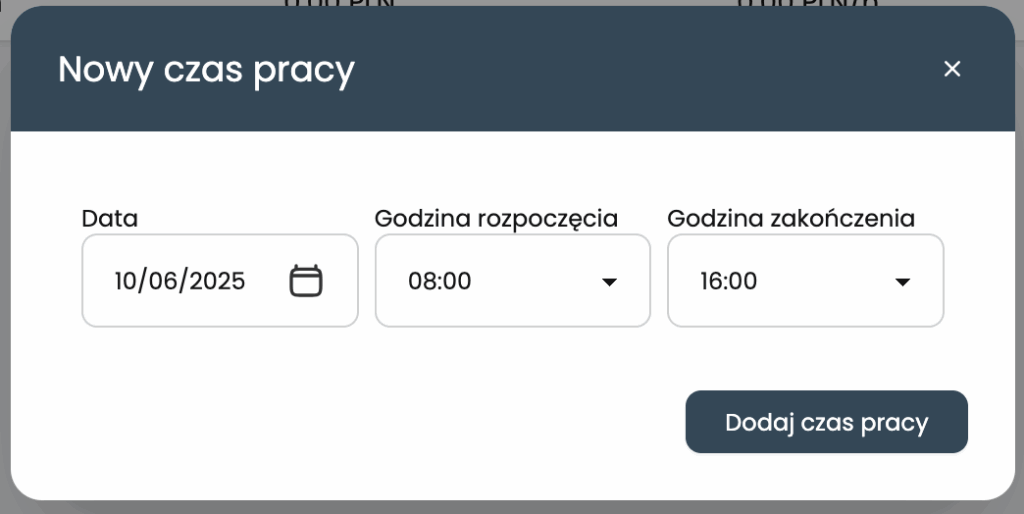Image resolution: width=1024 pixels, height=514 pixels.
Task: Close the Nowy czas pracy dialog
Action: pyautogui.click(x=952, y=69)
